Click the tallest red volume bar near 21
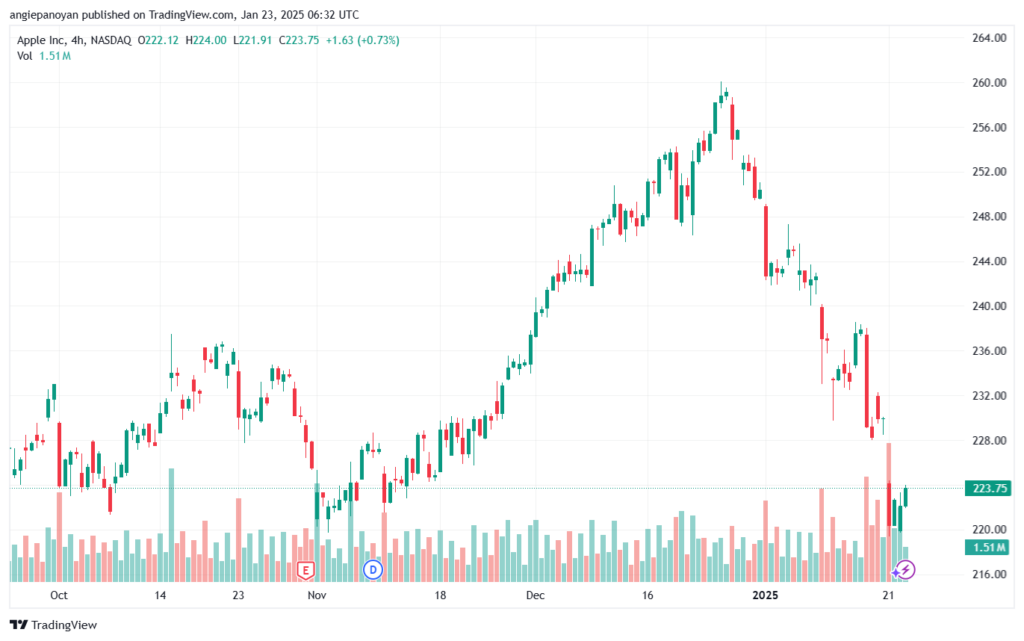 tap(889, 512)
